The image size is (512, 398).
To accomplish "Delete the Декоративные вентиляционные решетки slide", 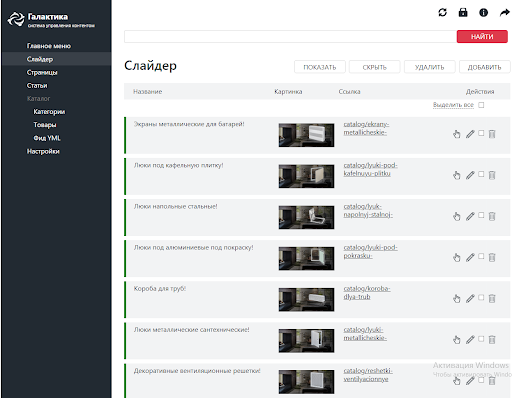I will pyautogui.click(x=492, y=381).
